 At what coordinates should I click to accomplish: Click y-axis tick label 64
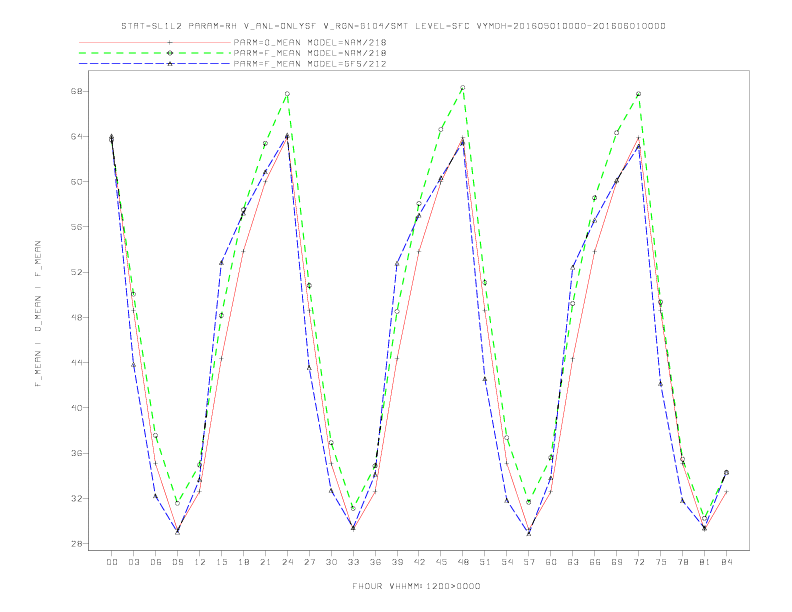(x=78, y=136)
